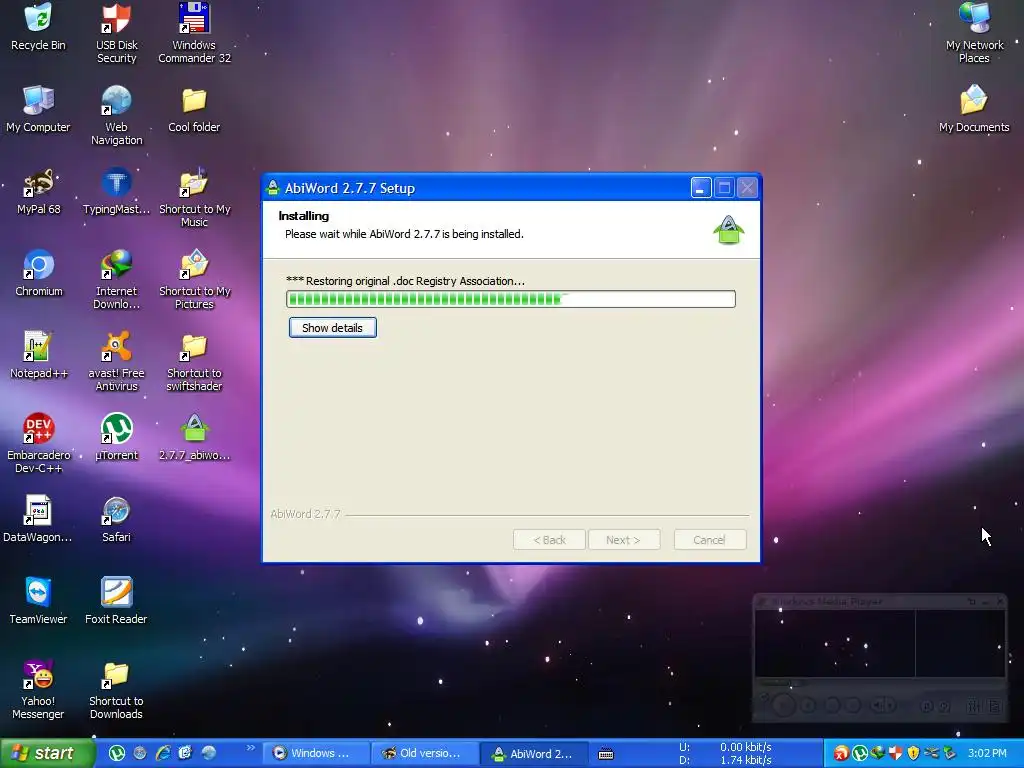Image resolution: width=1024 pixels, height=768 pixels.
Task: Switch to AbiWord setup taskbar button
Action: (534, 753)
